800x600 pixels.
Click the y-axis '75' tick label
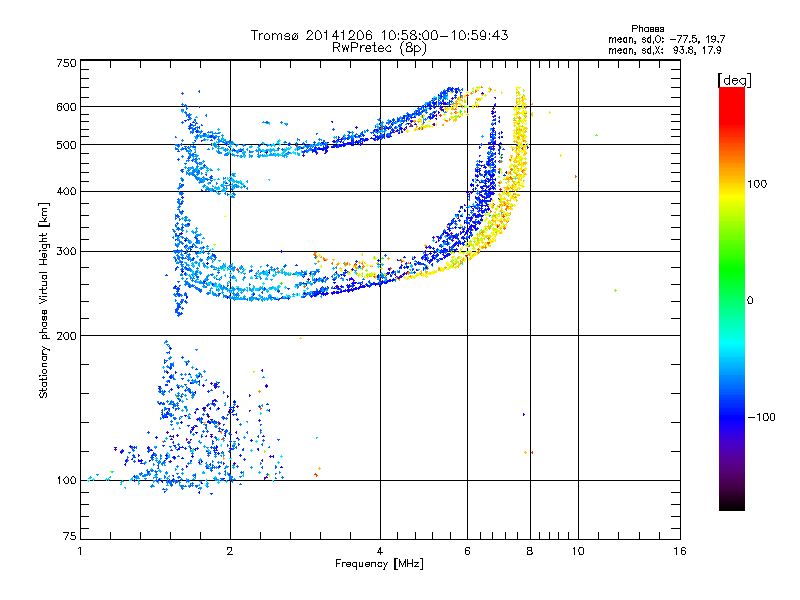(x=70, y=536)
